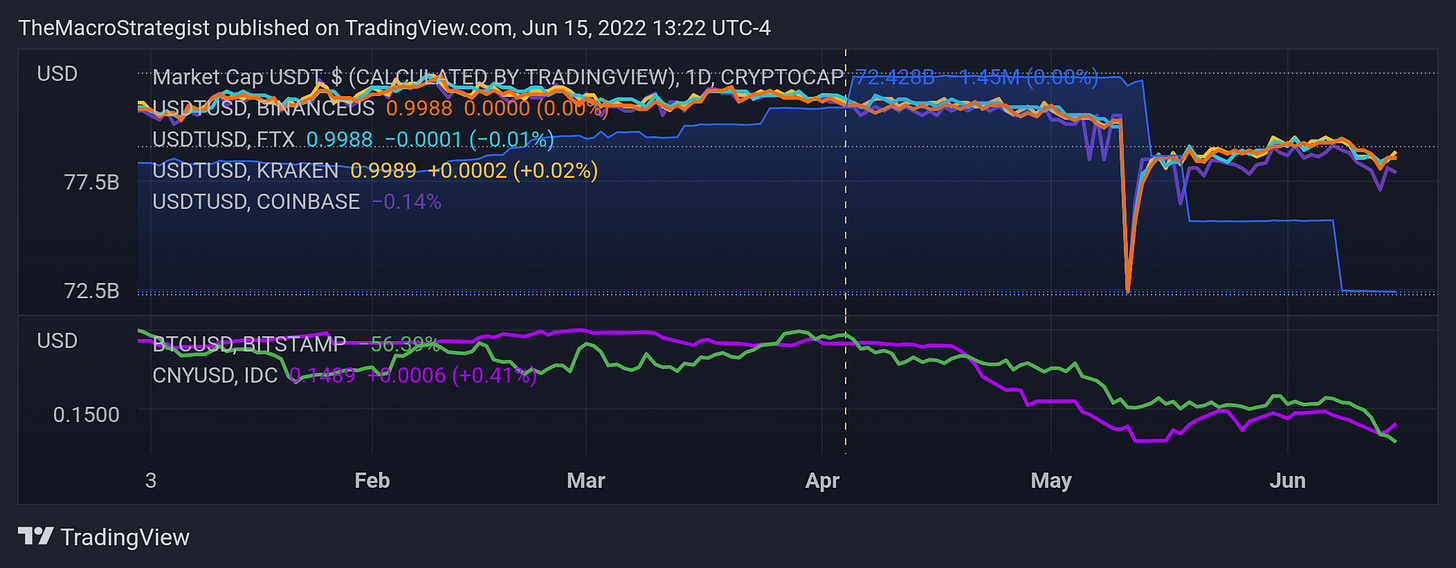This screenshot has width=1456, height=568.
Task: Select the USDTUSD, KRAKEN legend row
Action: pos(375,170)
